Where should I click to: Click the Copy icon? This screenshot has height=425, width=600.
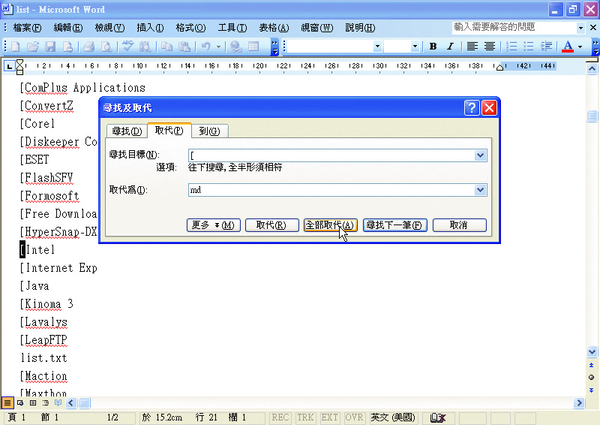[x=166, y=47]
